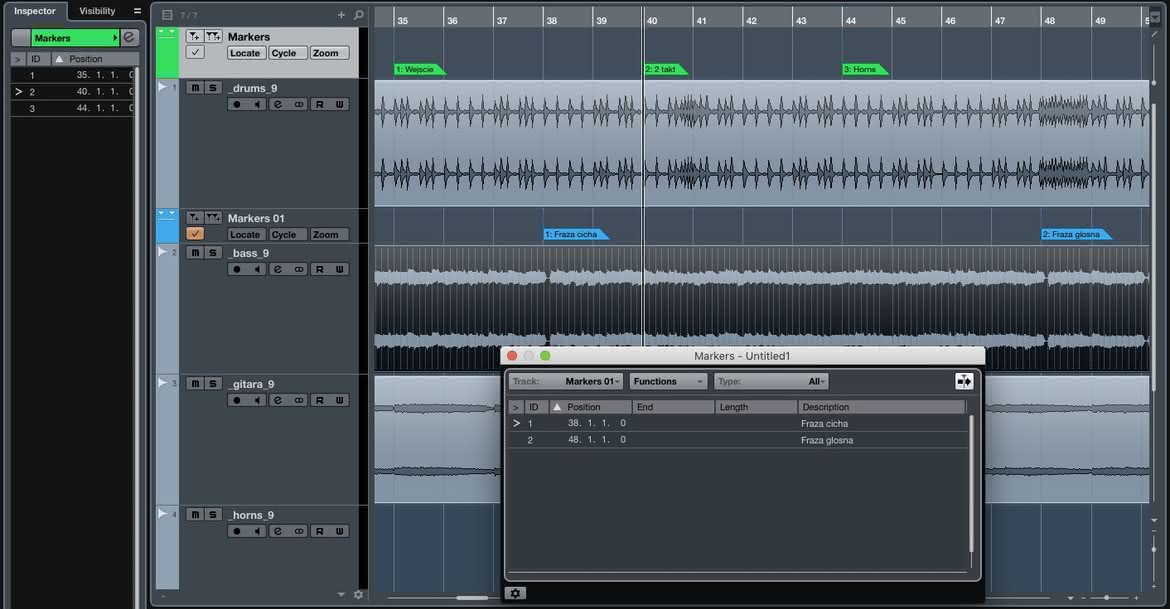
Task: Open the gear settings icon in Markers window
Action: [515, 593]
